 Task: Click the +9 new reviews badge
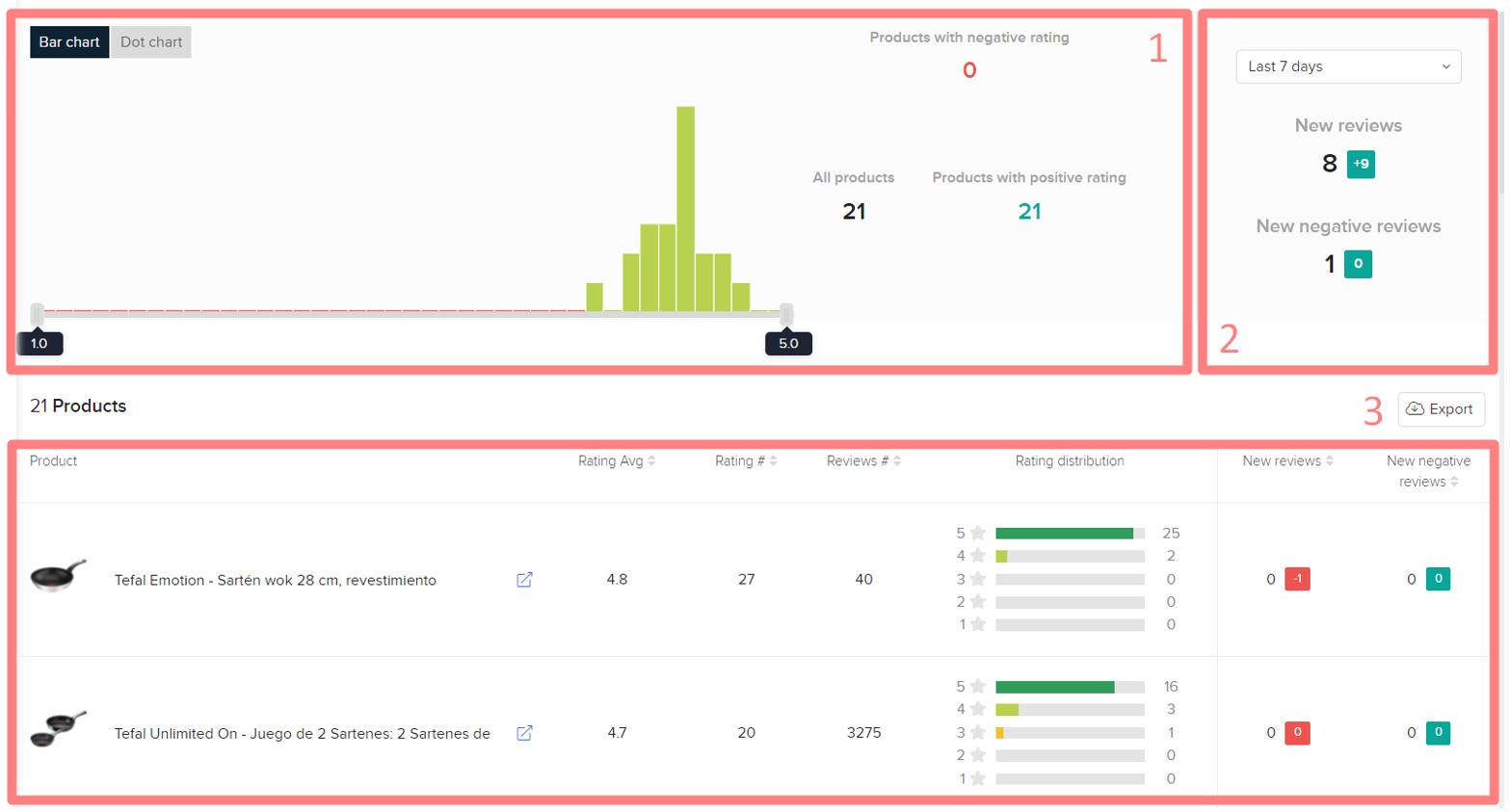[x=1361, y=164]
